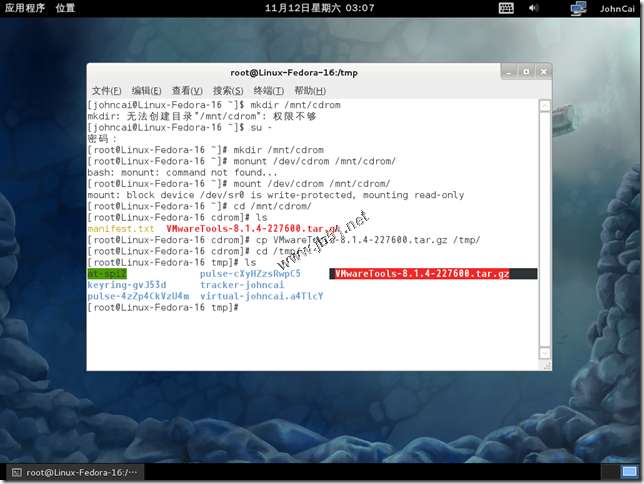Viewport: 644px width, 484px height.
Task: Click the last terminal prompt line
Action: 163,307
